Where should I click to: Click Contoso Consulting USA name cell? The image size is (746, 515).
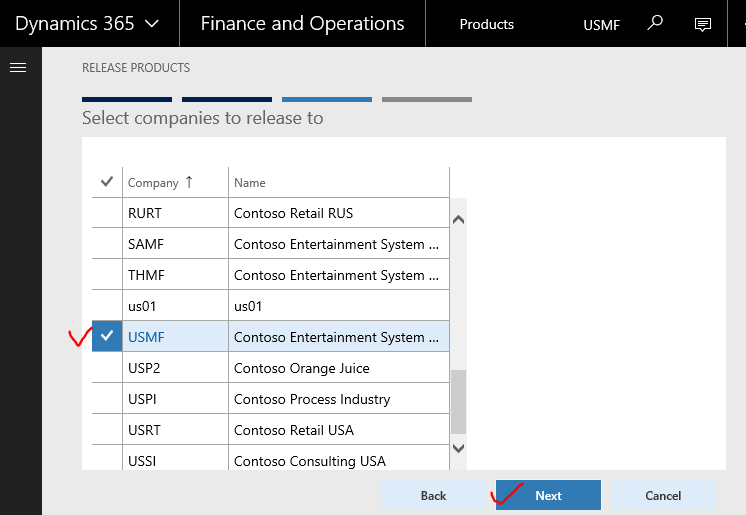click(339, 458)
